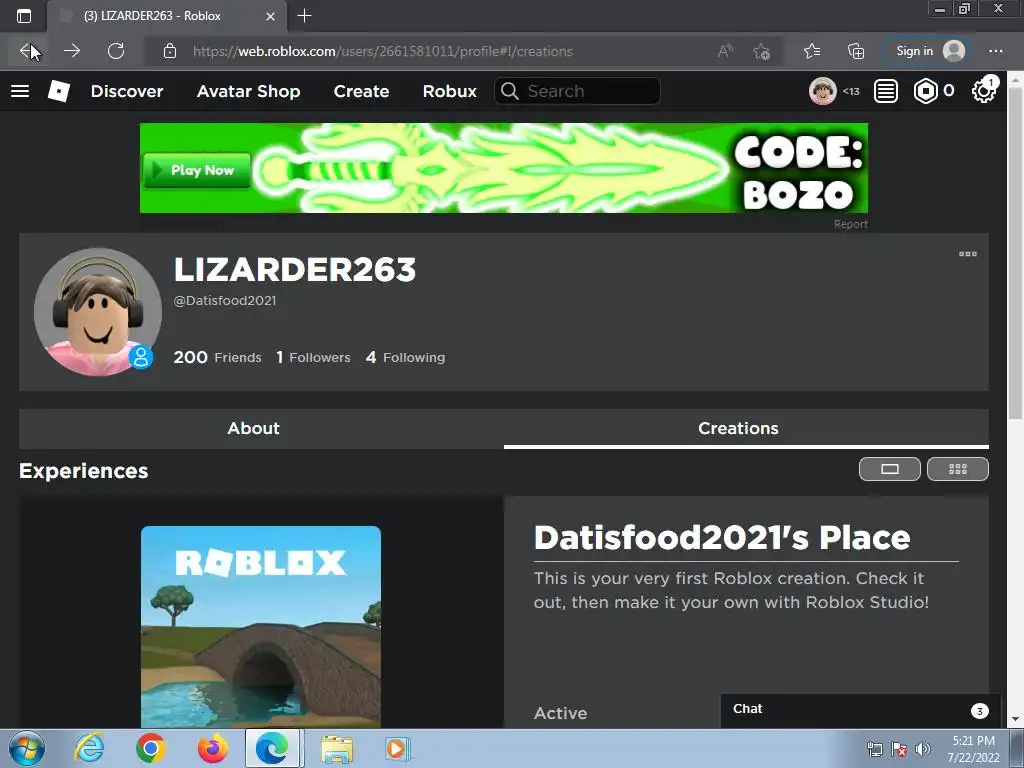Click the user avatar icon in navbar

pos(822,91)
